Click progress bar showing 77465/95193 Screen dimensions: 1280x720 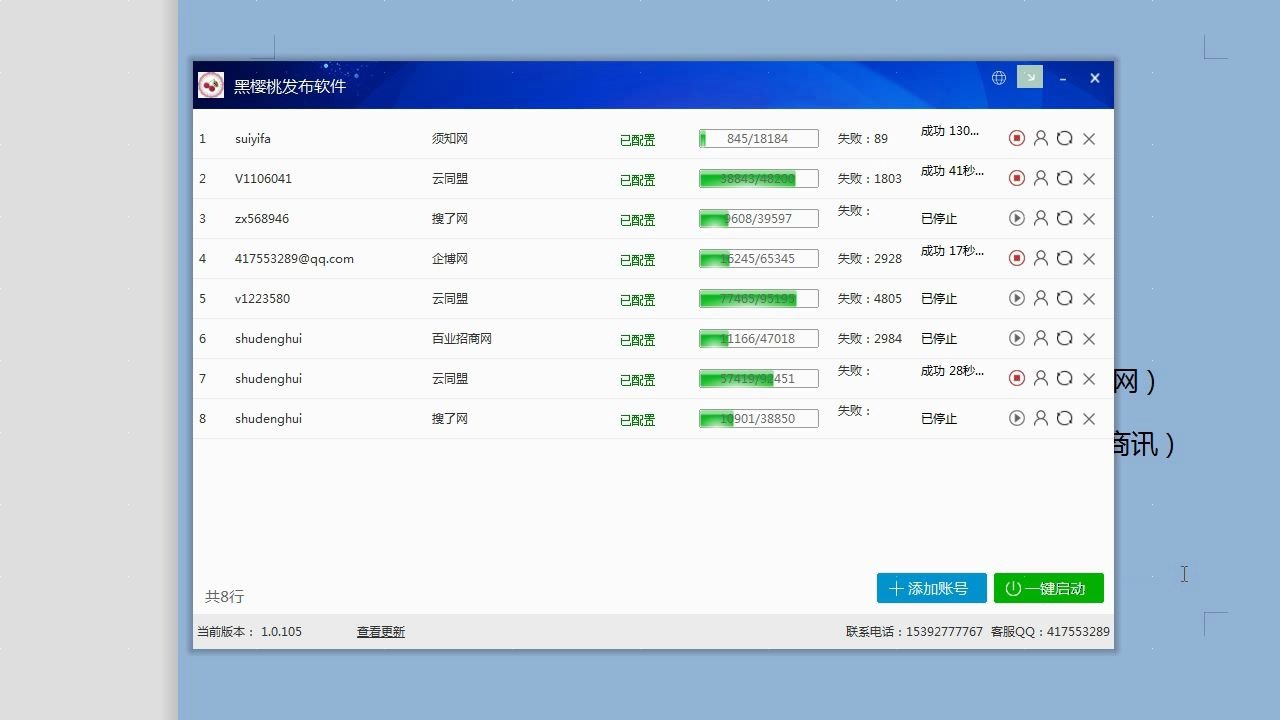tap(759, 299)
